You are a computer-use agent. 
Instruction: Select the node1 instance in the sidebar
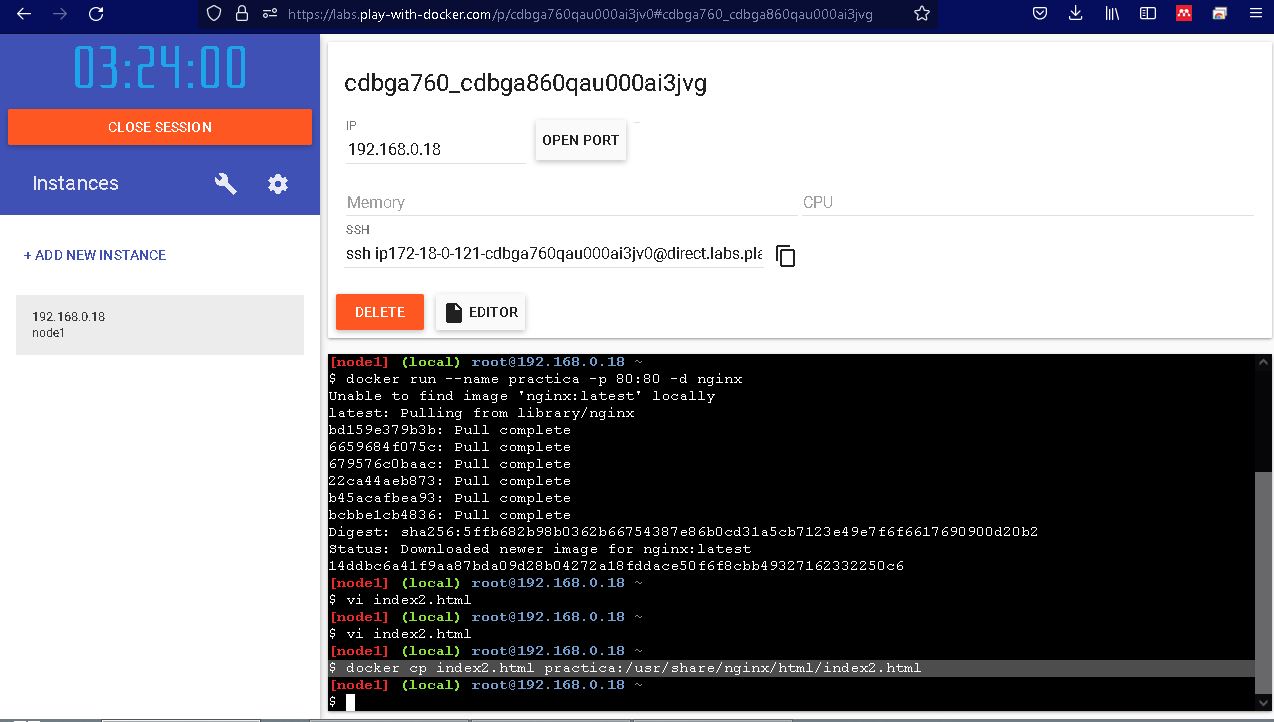pos(160,324)
